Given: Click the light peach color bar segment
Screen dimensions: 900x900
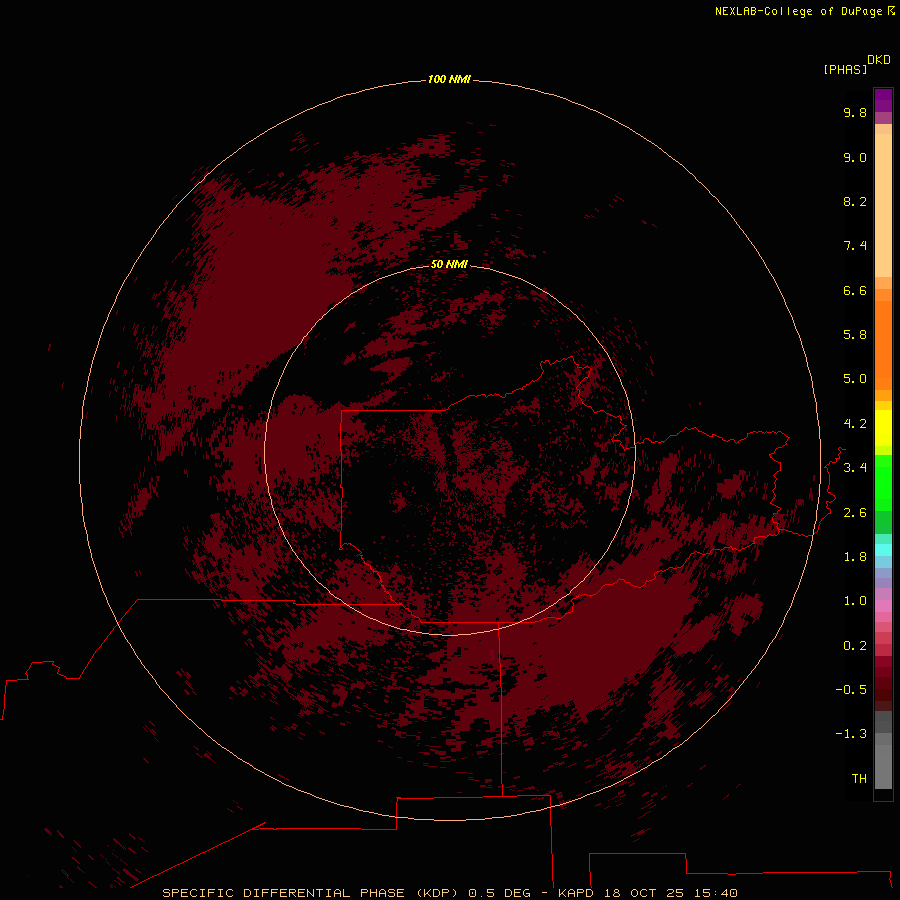Looking at the screenshot, I should pos(883,204).
